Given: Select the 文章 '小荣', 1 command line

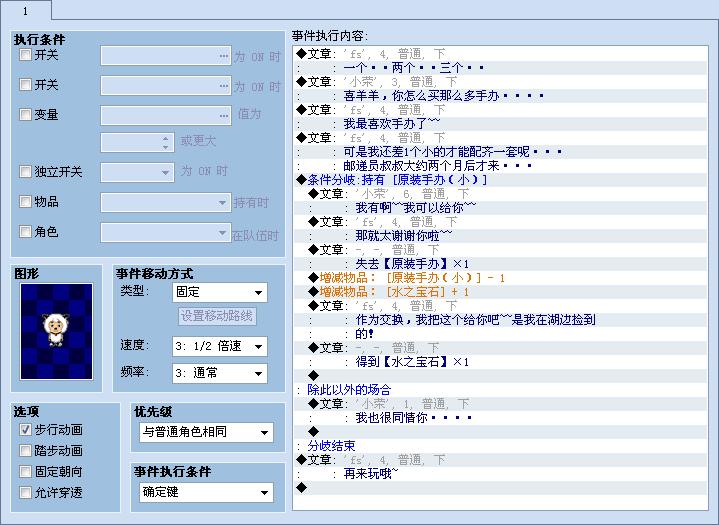Looking at the screenshot, I should click(500, 403).
